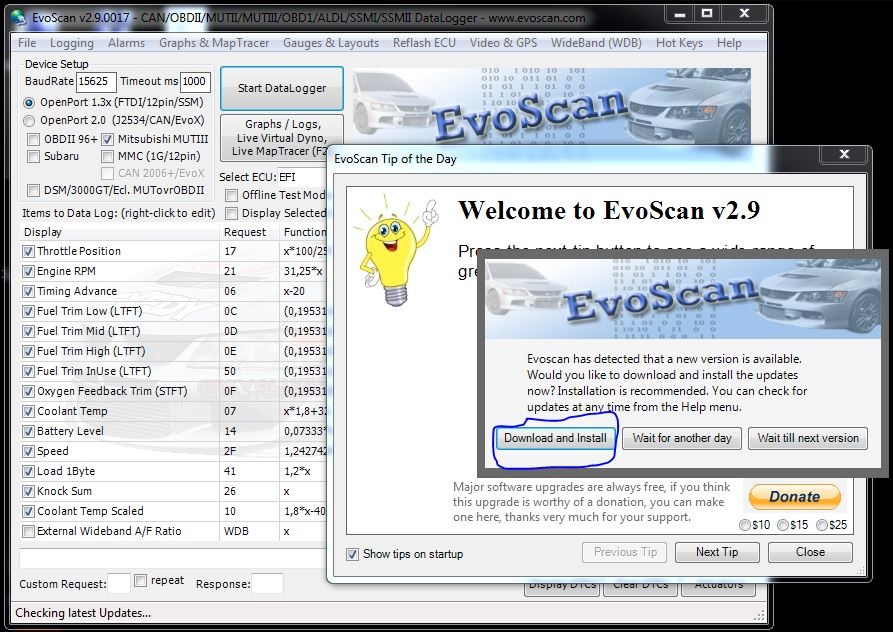
Task: Uncheck Knock Sum data item
Action: (28, 491)
